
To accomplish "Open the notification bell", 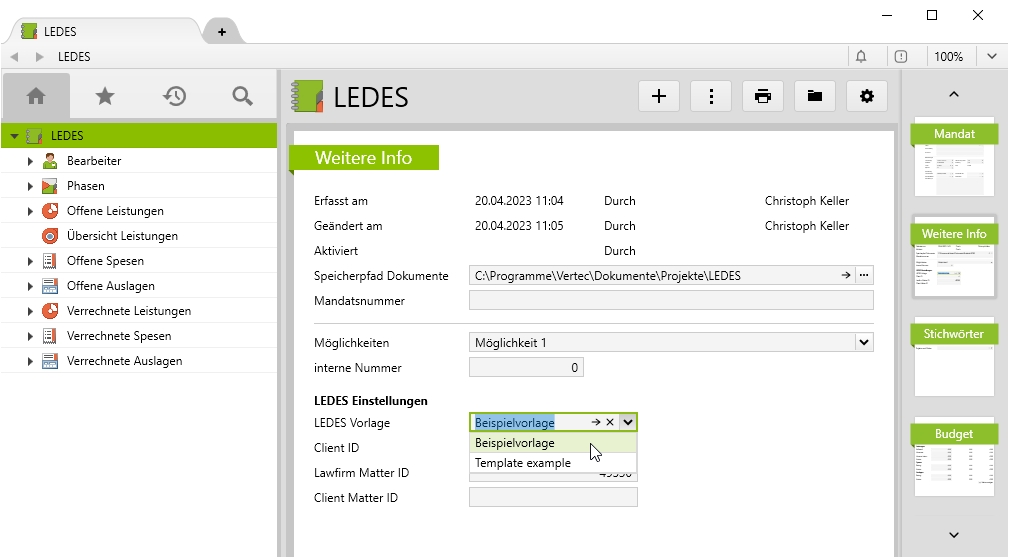I will [861, 57].
